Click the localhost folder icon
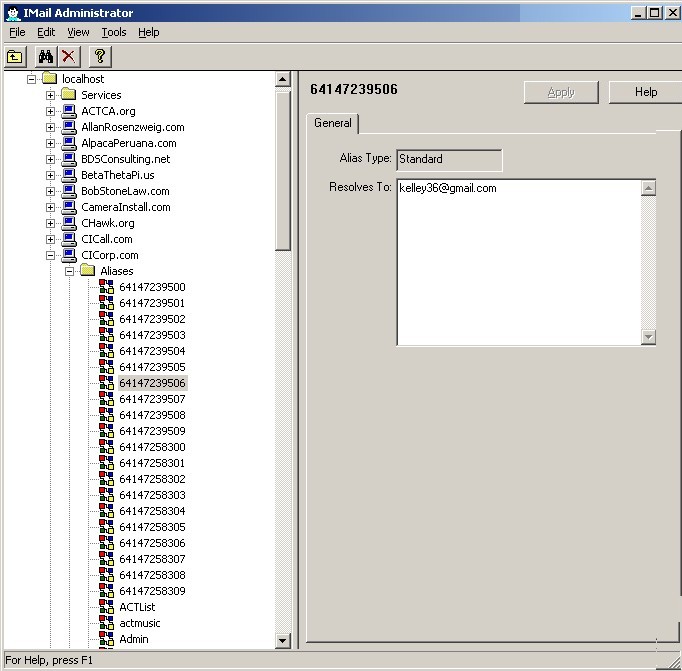Image resolution: width=682 pixels, height=671 pixels. pos(50,78)
